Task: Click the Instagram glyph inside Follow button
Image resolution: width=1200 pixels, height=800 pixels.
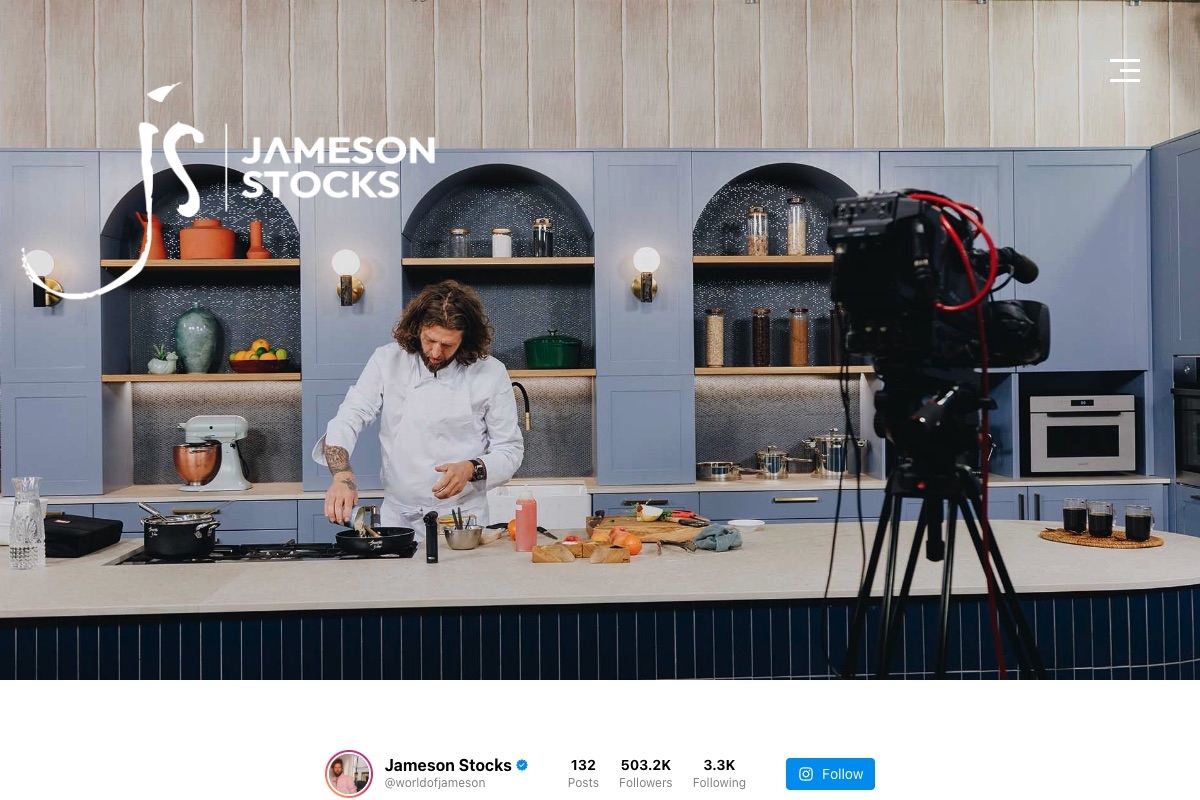Action: (806, 774)
